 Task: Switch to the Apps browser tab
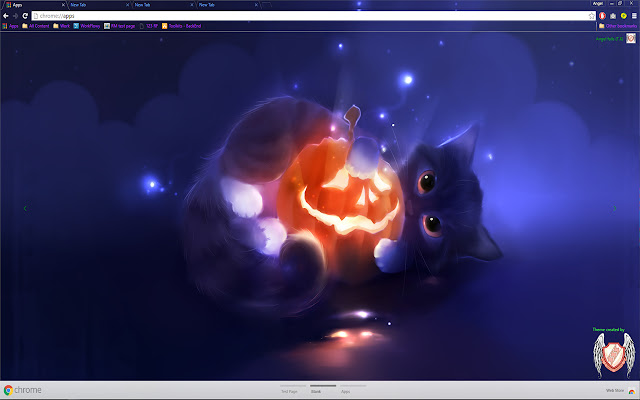coord(35,5)
